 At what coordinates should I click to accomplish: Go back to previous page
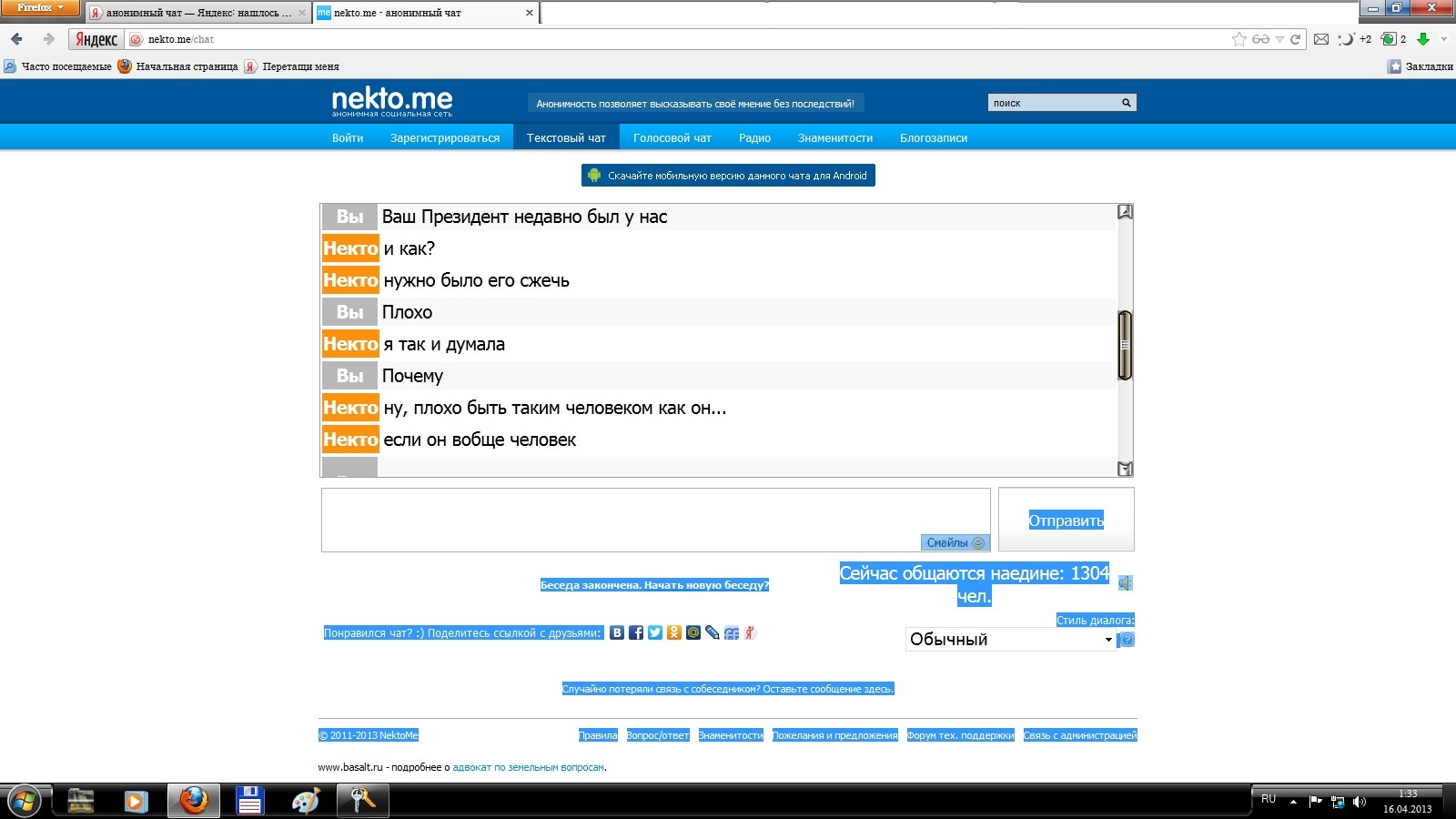[16, 39]
